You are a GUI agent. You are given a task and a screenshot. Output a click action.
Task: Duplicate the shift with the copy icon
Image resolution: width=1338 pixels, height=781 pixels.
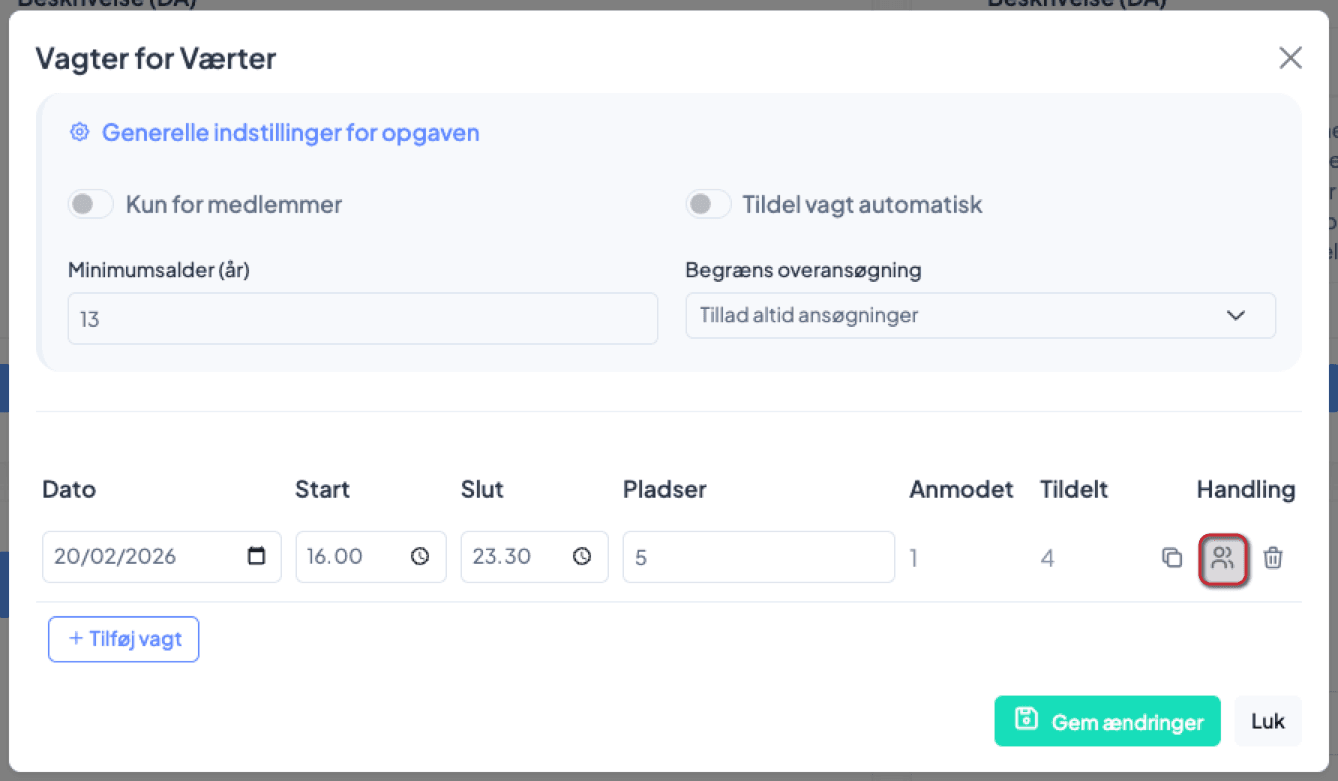tap(1172, 558)
